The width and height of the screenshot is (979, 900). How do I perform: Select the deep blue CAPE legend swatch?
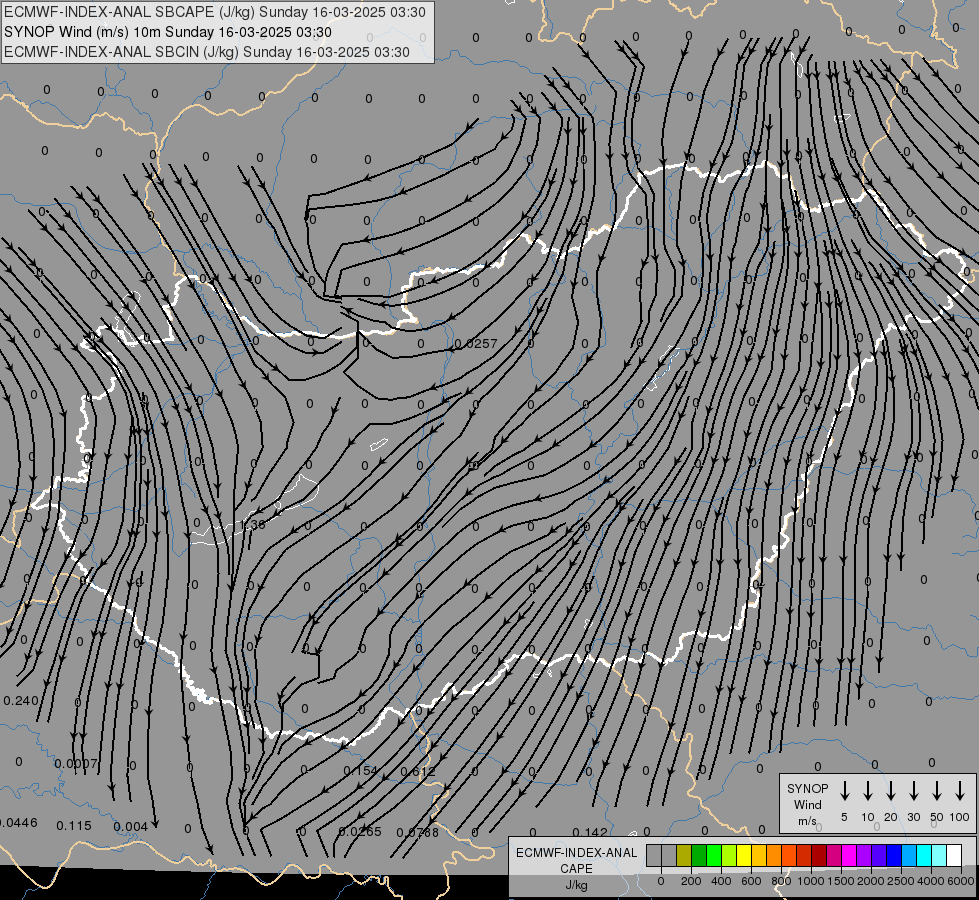(893, 855)
